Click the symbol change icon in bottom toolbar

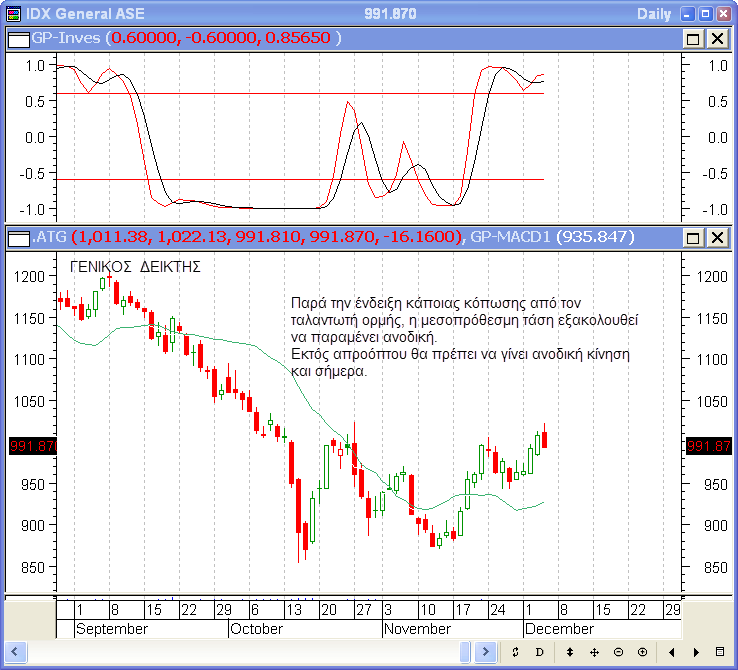pos(515,652)
